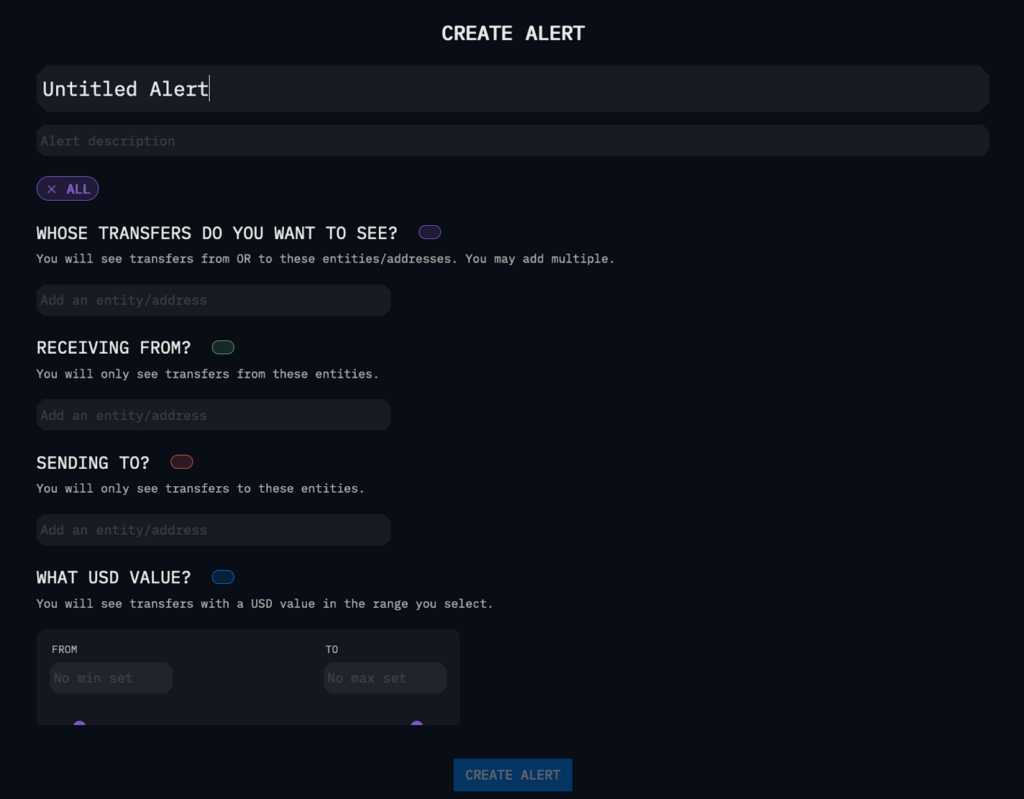Focus the entity field under Sending To
Screen dimensions: 1024x799
[213, 530]
